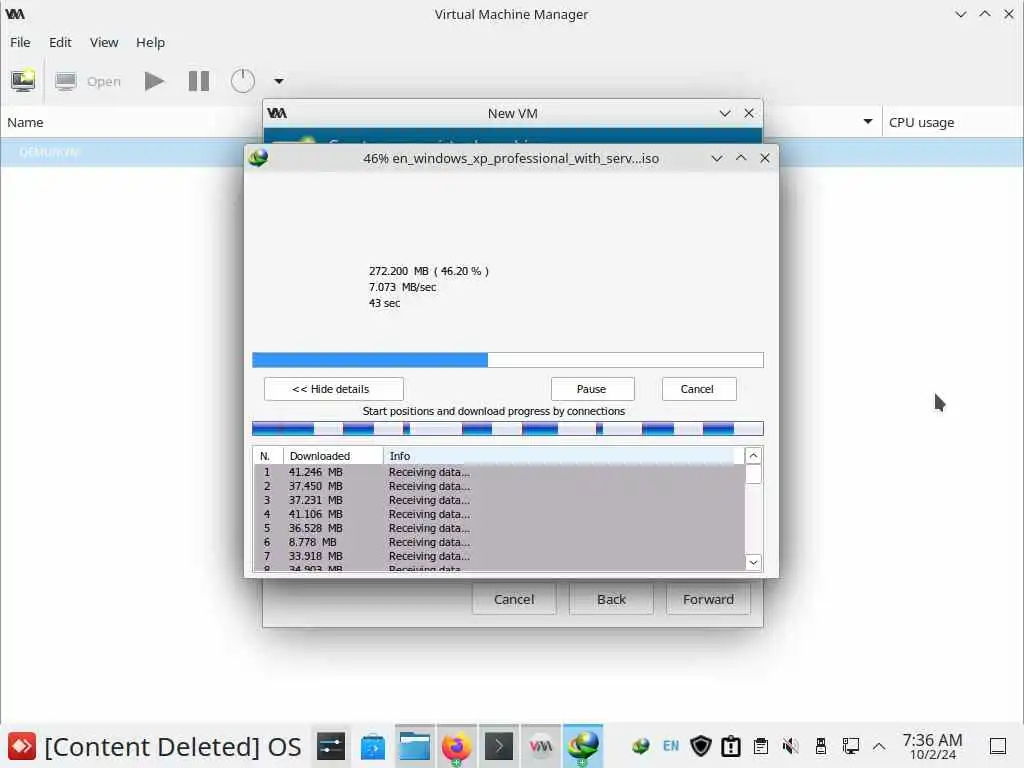Screen dimensions: 1024x768
Task: Click the muted volume tray icon
Action: click(791, 746)
